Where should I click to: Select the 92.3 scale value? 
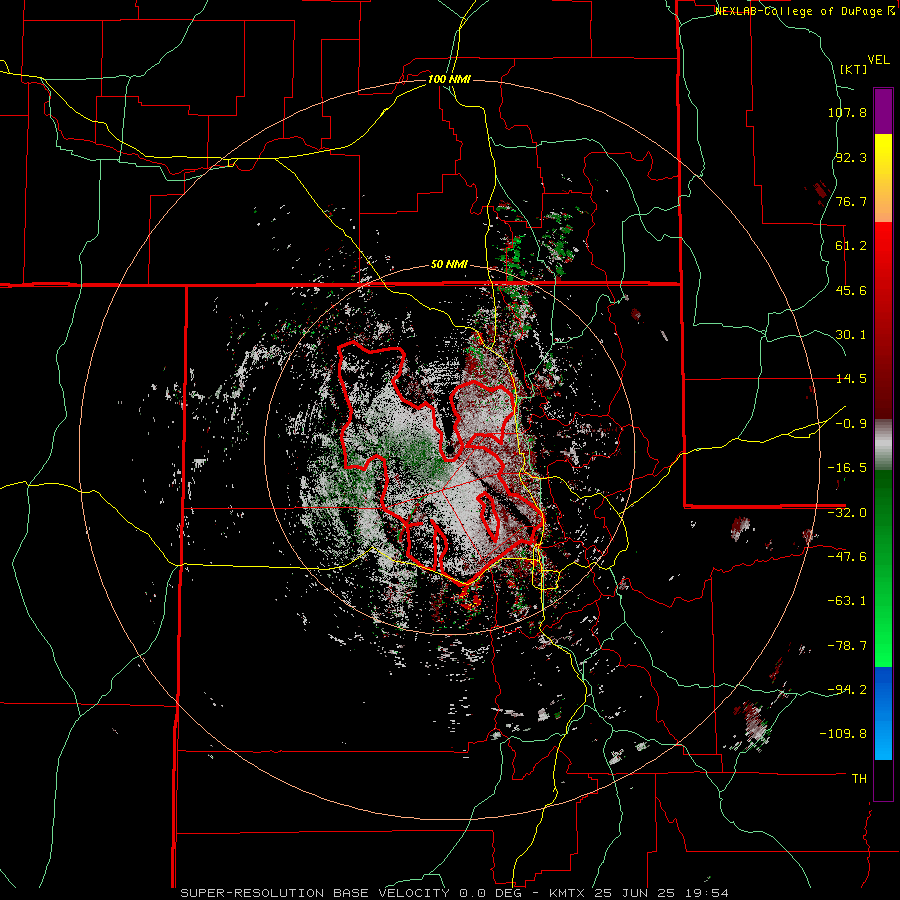pyautogui.click(x=851, y=157)
